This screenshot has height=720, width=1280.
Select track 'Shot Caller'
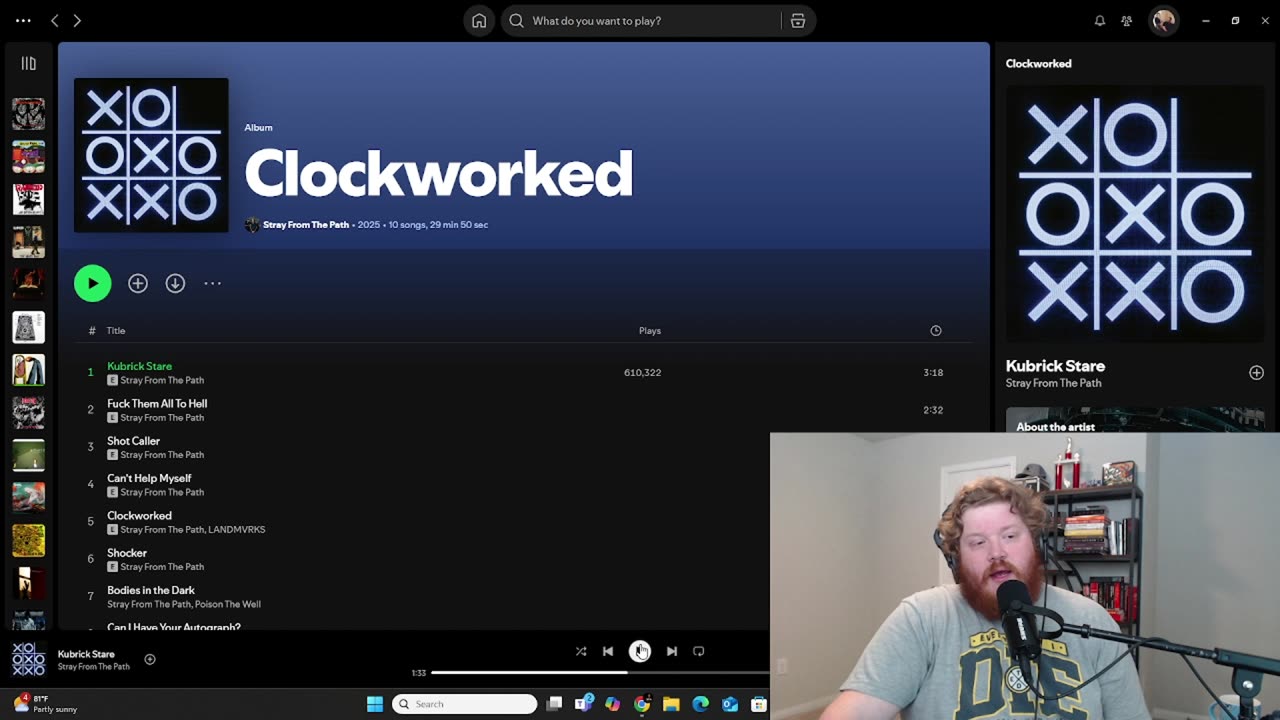tap(133, 441)
